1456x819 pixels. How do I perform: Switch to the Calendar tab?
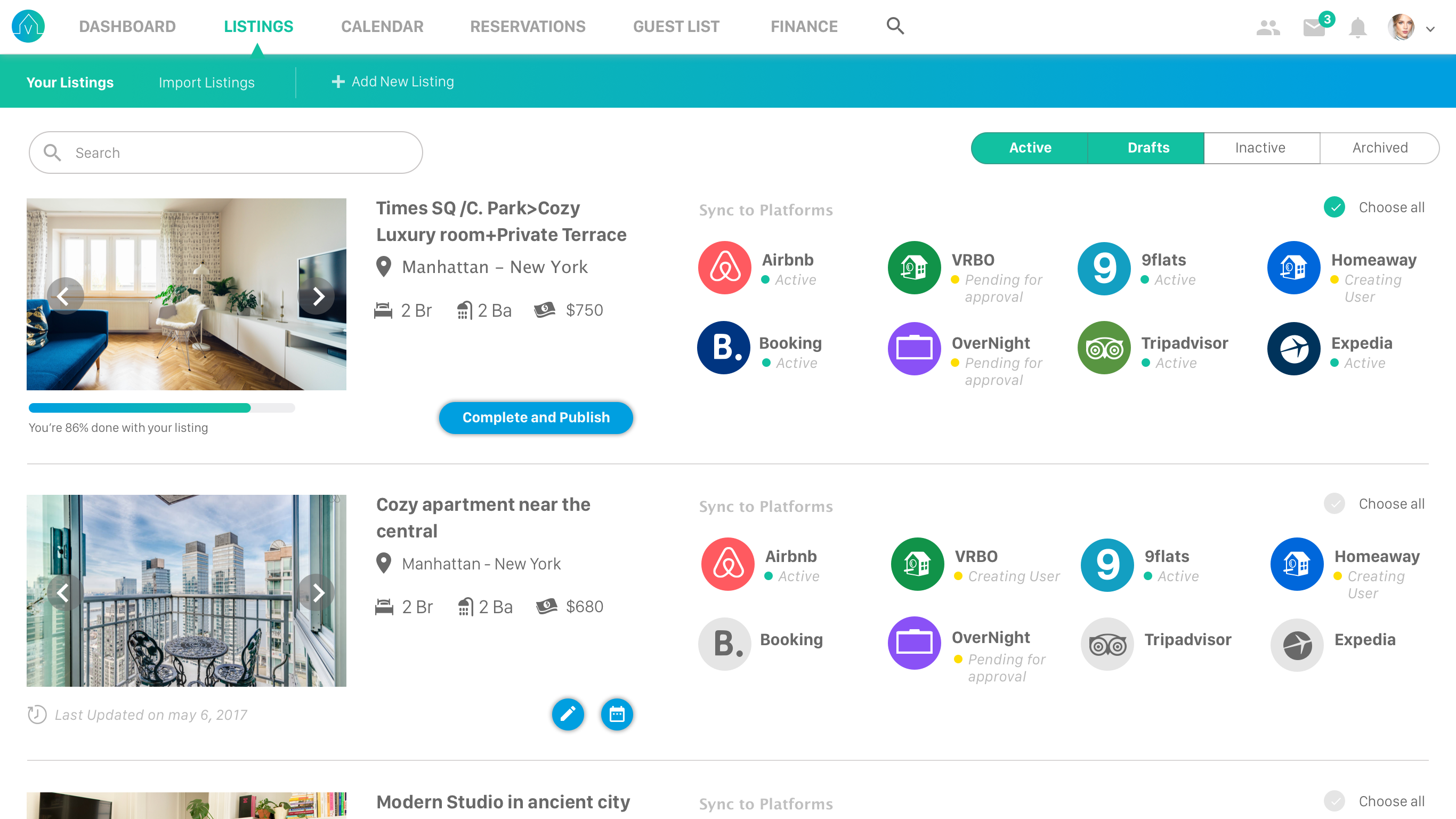[382, 27]
